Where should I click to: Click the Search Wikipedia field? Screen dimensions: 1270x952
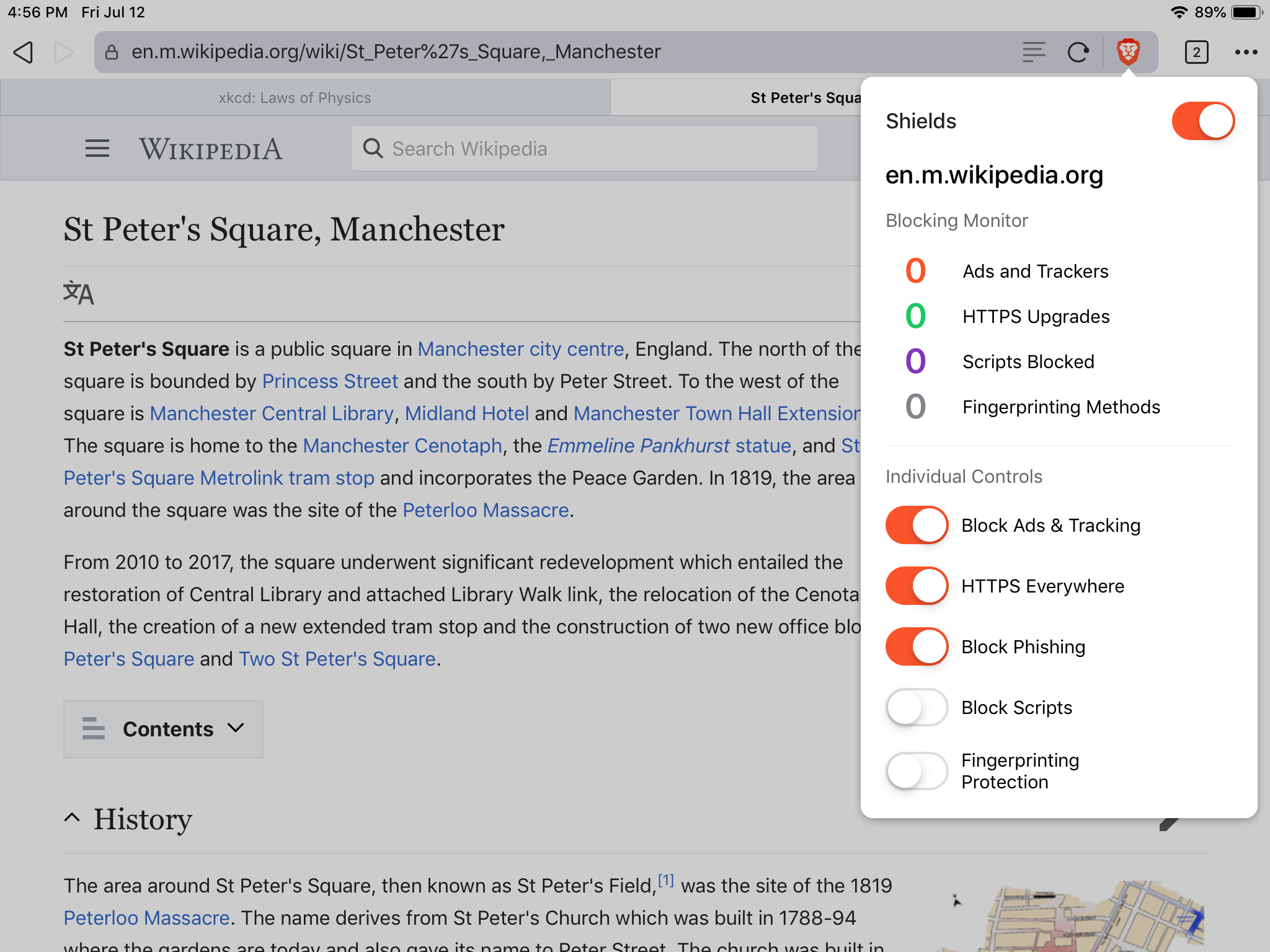pos(584,149)
